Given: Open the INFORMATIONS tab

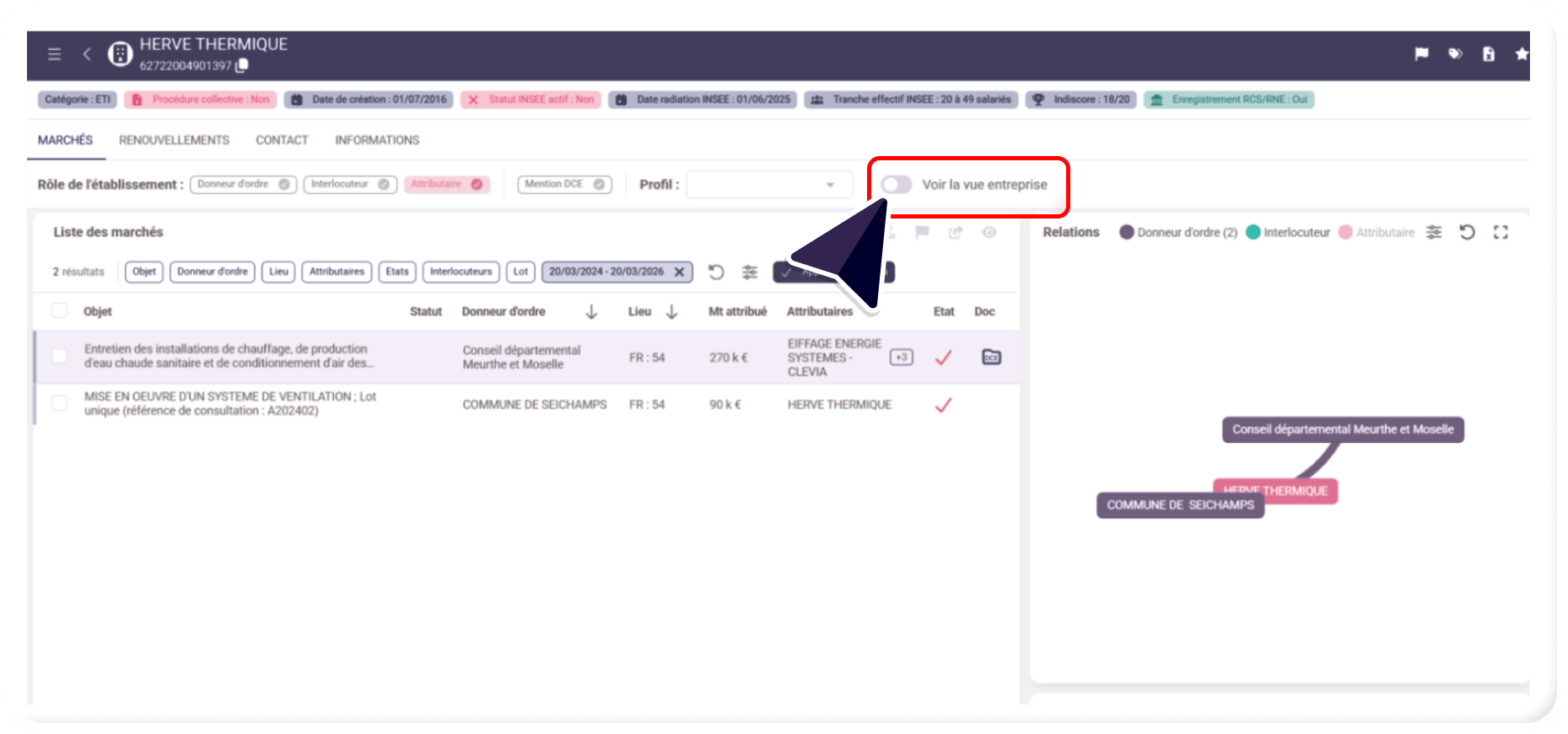Looking at the screenshot, I should 377,140.
